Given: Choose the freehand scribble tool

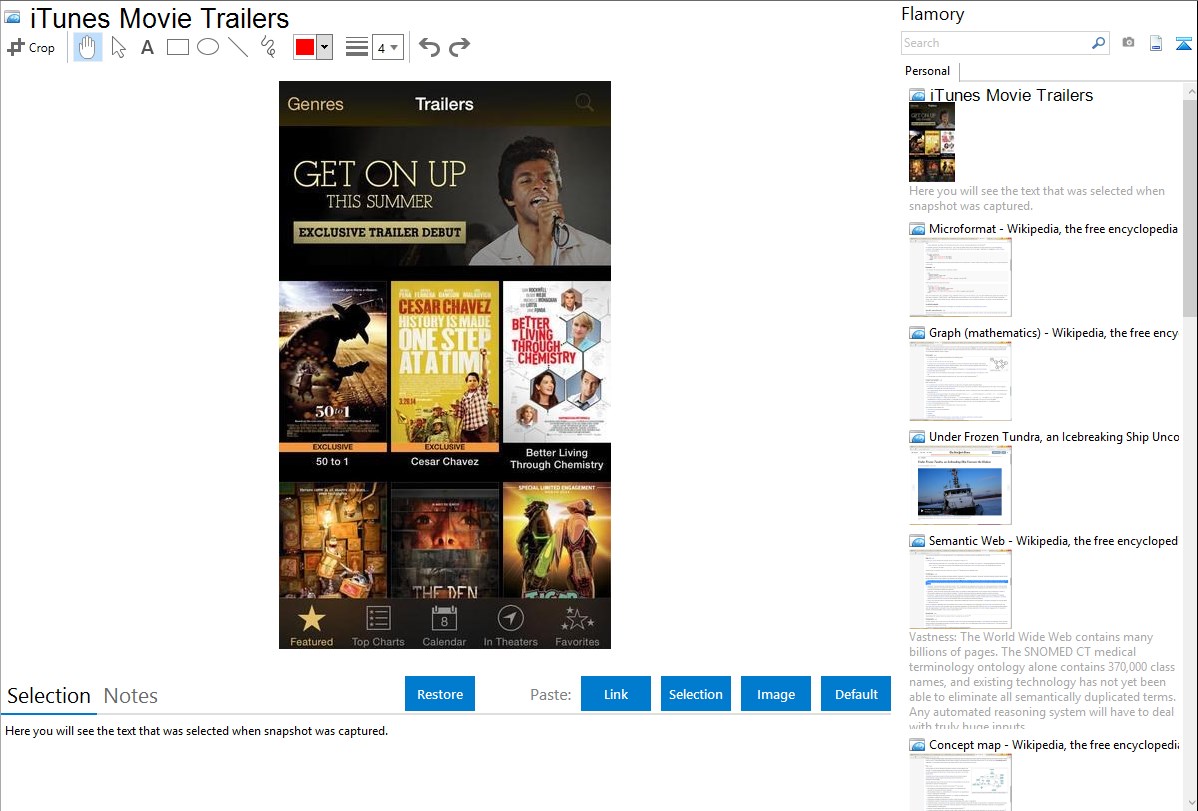Looking at the screenshot, I should (268, 47).
